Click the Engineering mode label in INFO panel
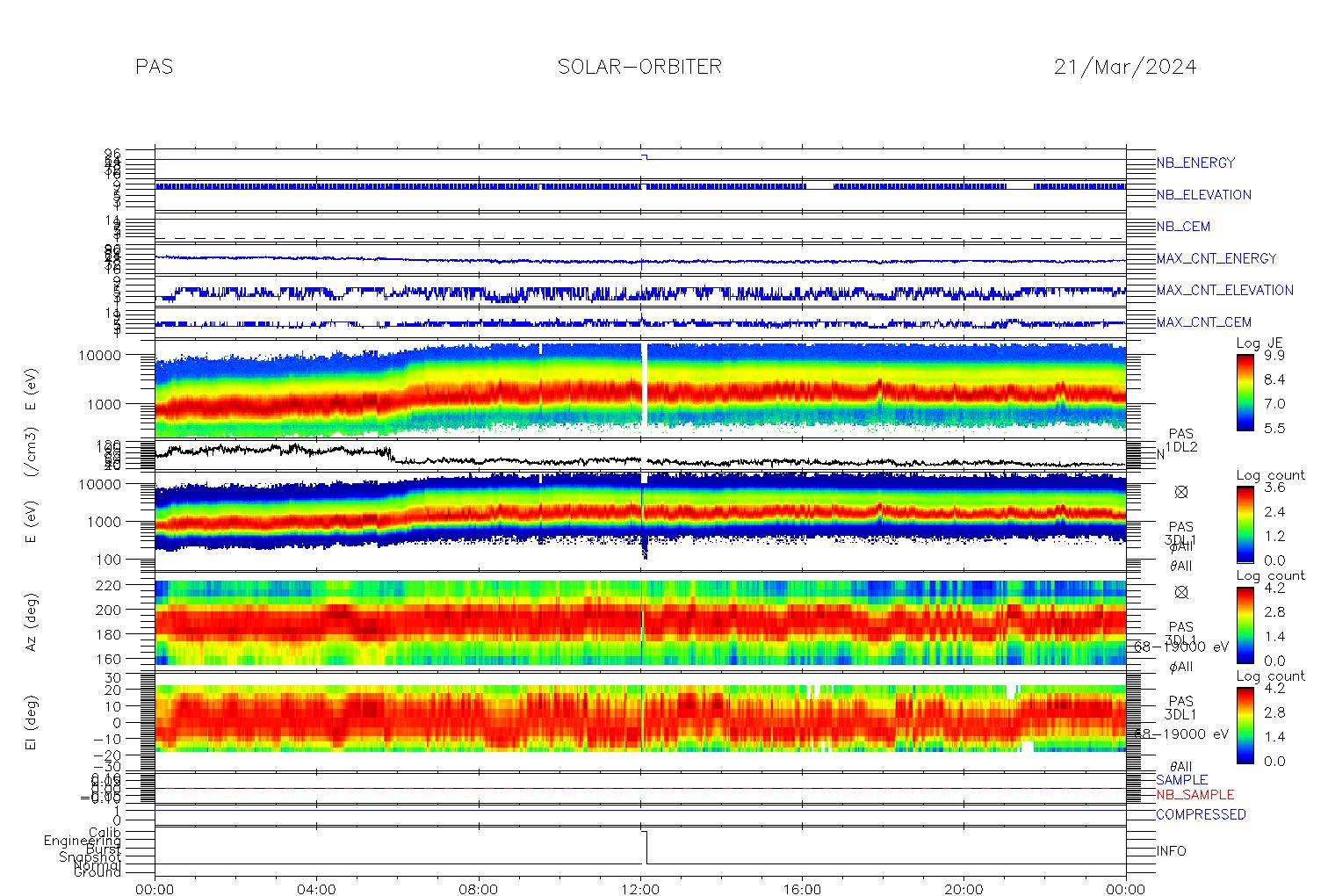This screenshot has width=1328, height=896. tap(83, 841)
